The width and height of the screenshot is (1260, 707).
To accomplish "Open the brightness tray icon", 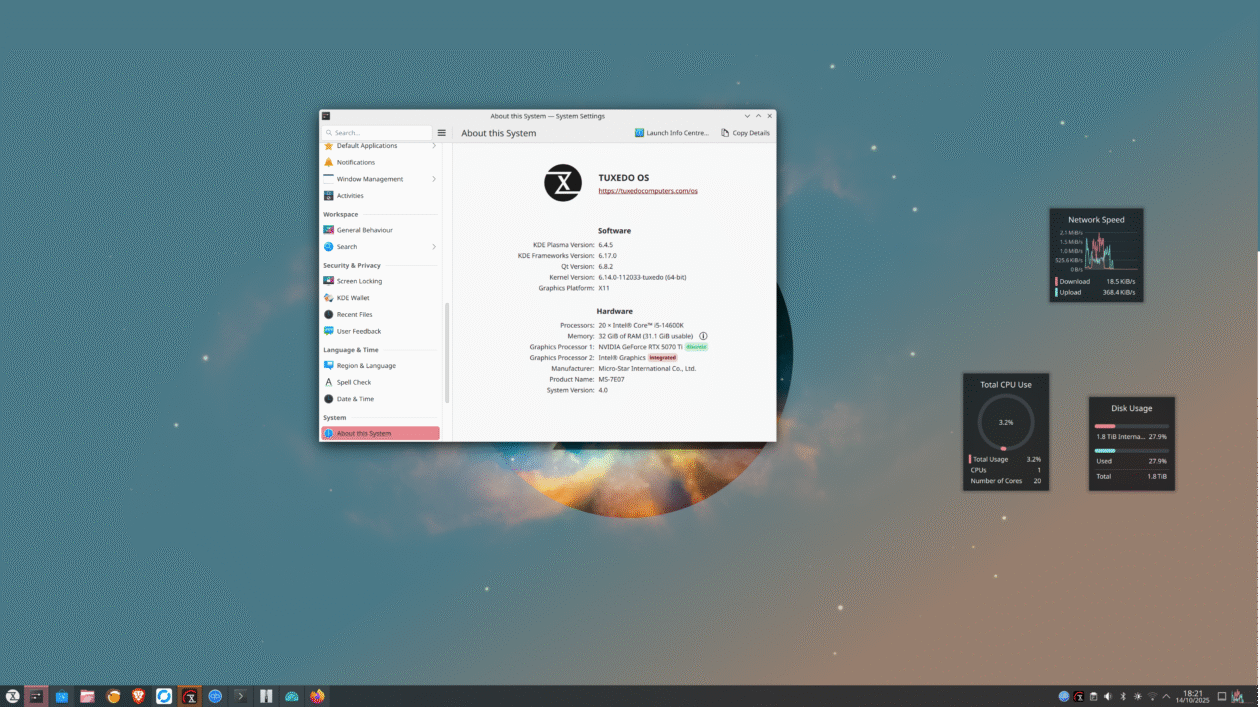I will click(x=1137, y=696).
